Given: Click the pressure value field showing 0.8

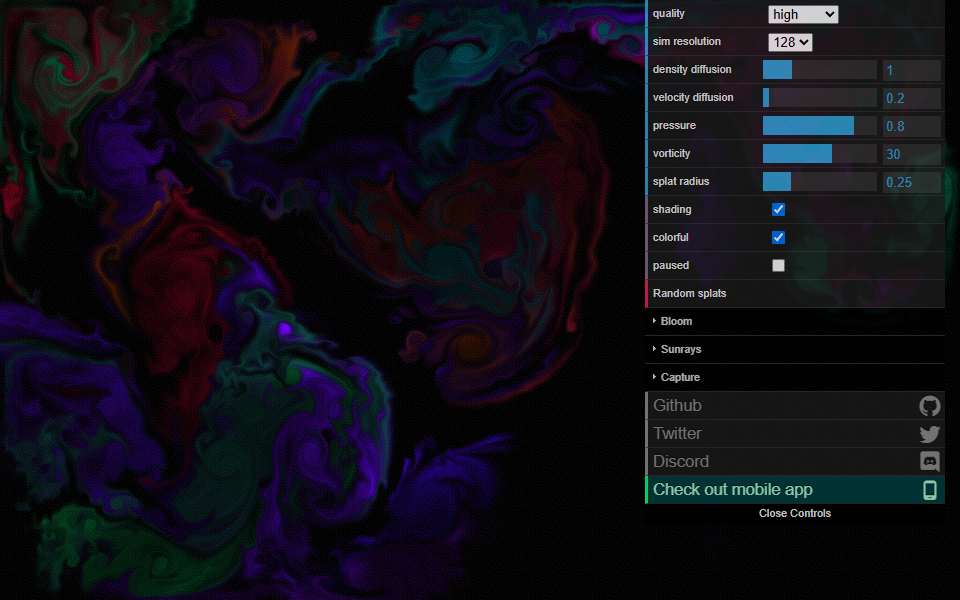Looking at the screenshot, I should [912, 127].
